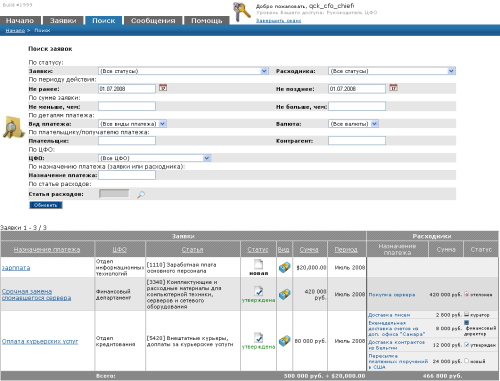Sort by Сумма column header under Заявки
Viewport: 500px width, 381px height.
point(309,250)
